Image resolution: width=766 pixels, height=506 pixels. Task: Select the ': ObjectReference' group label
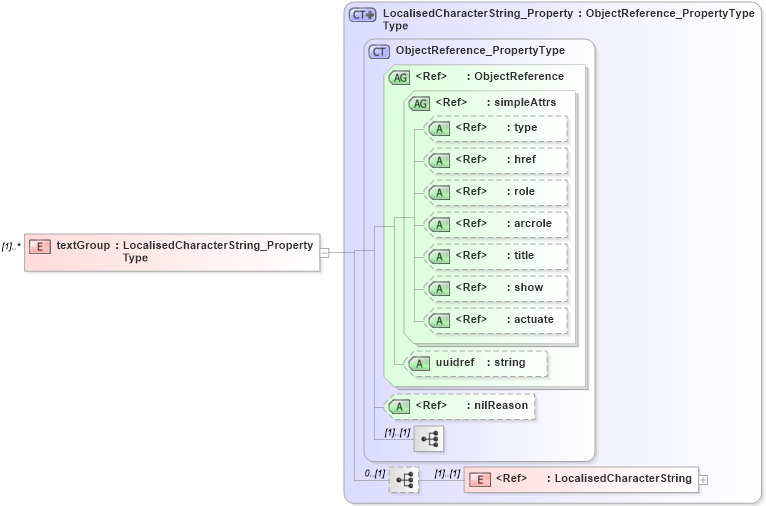(515, 76)
